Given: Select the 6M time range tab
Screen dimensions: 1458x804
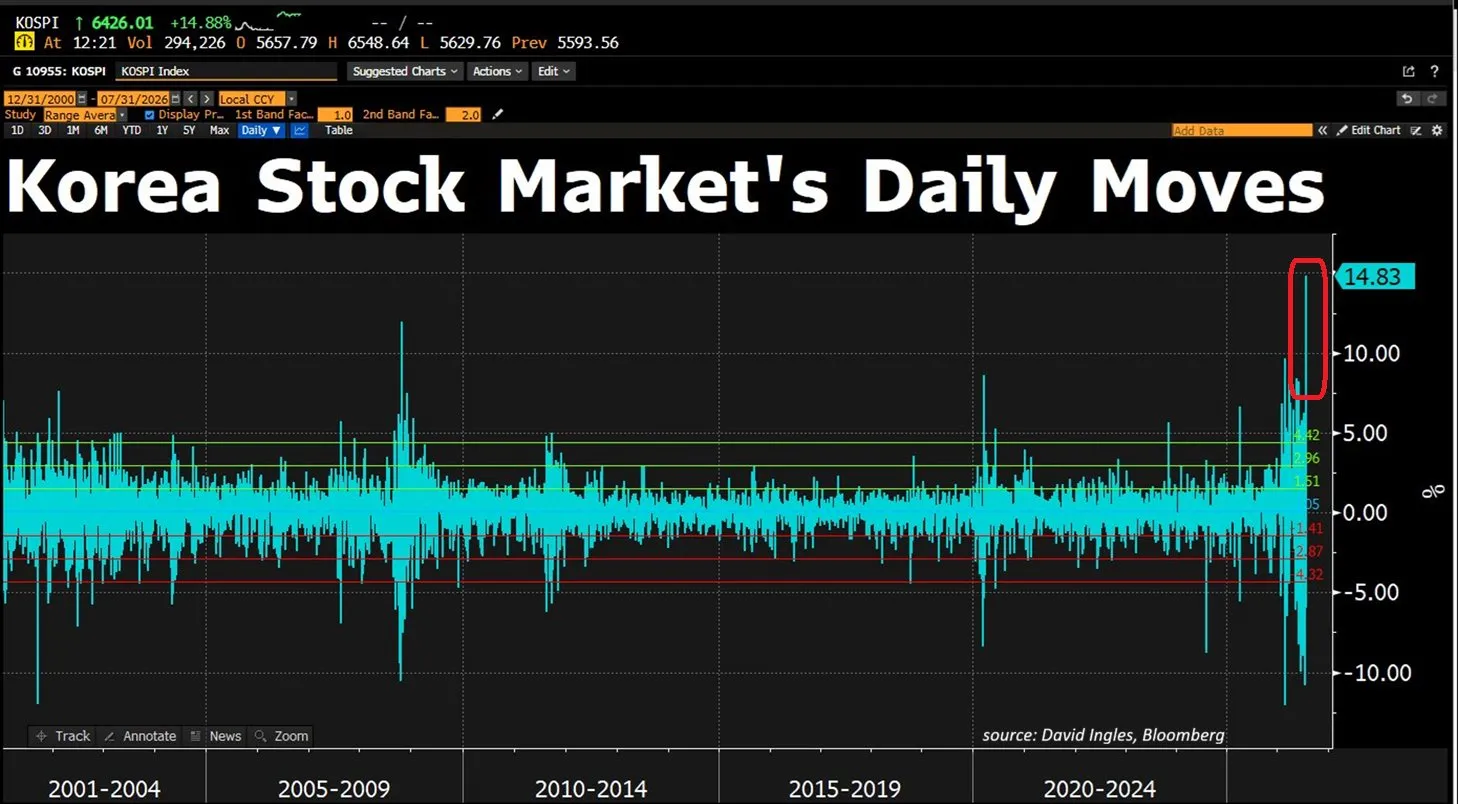Looking at the screenshot, I should click(101, 130).
